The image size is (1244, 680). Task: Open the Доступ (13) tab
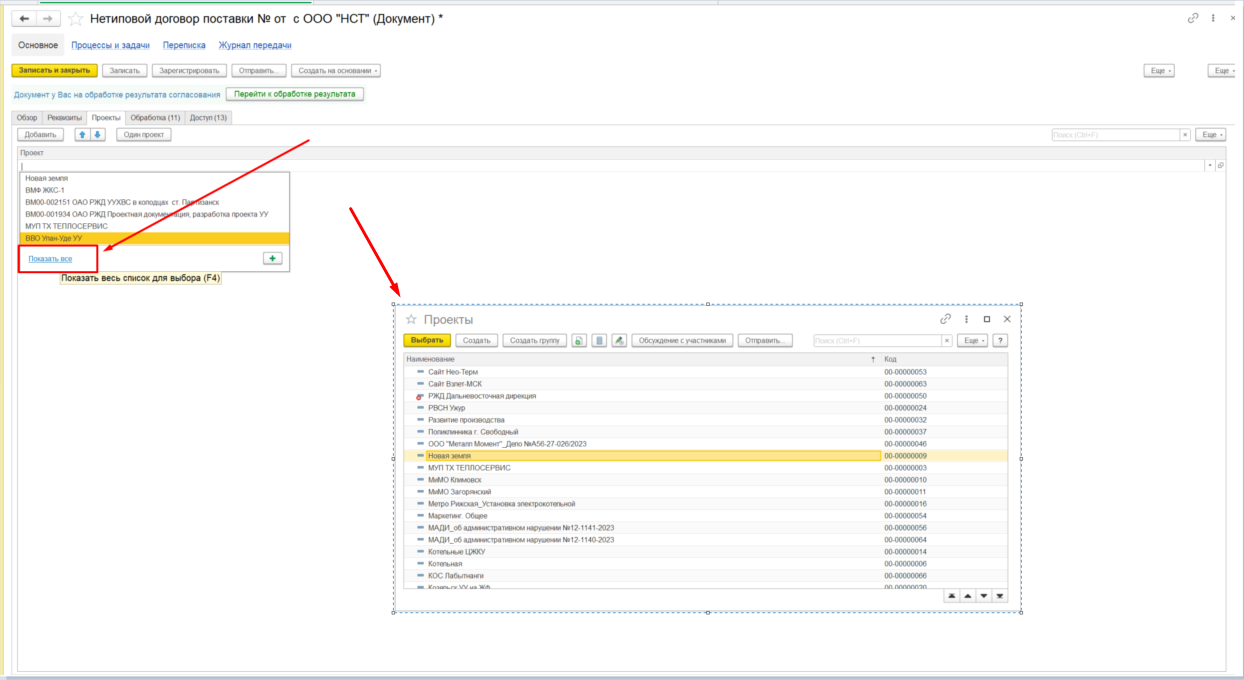tap(209, 118)
